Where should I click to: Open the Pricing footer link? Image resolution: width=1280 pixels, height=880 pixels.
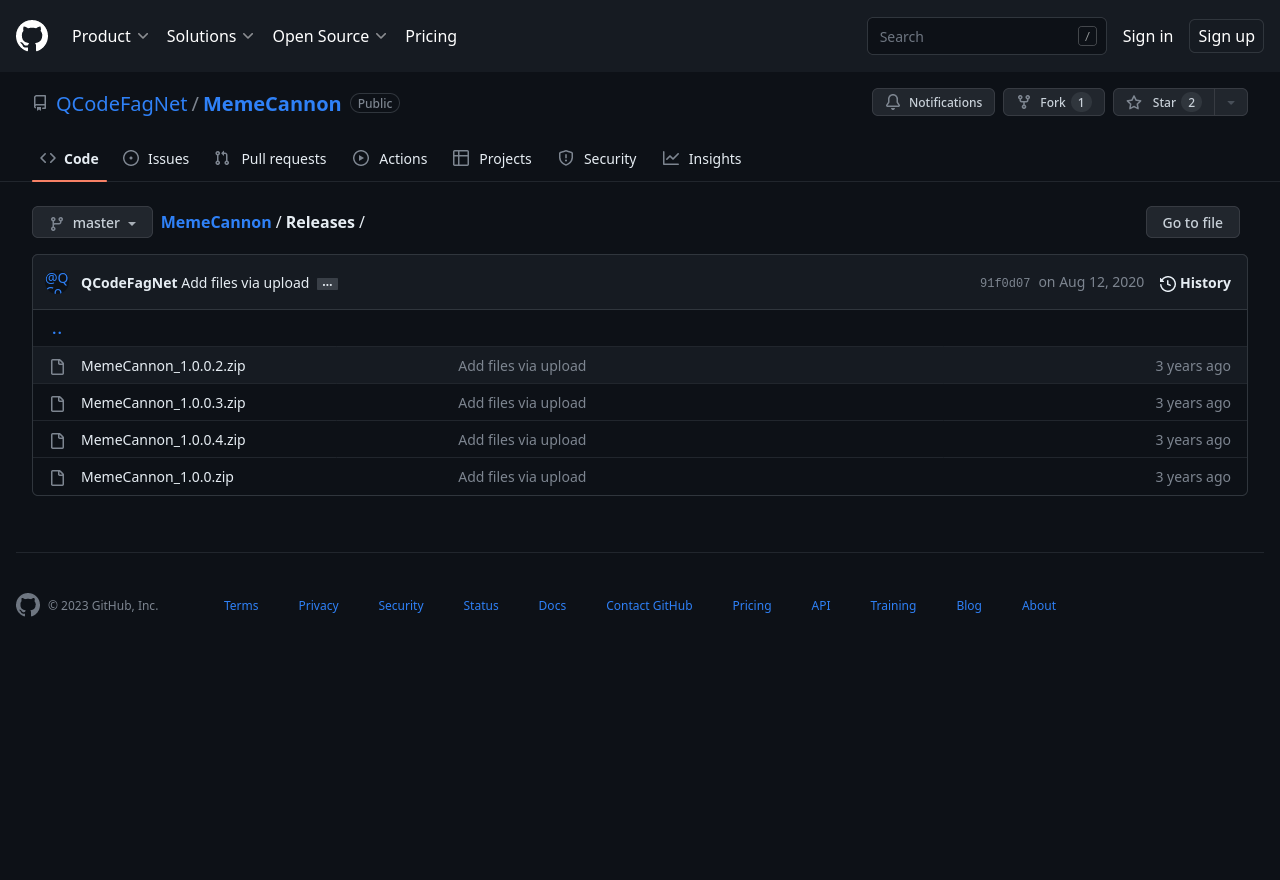752,605
